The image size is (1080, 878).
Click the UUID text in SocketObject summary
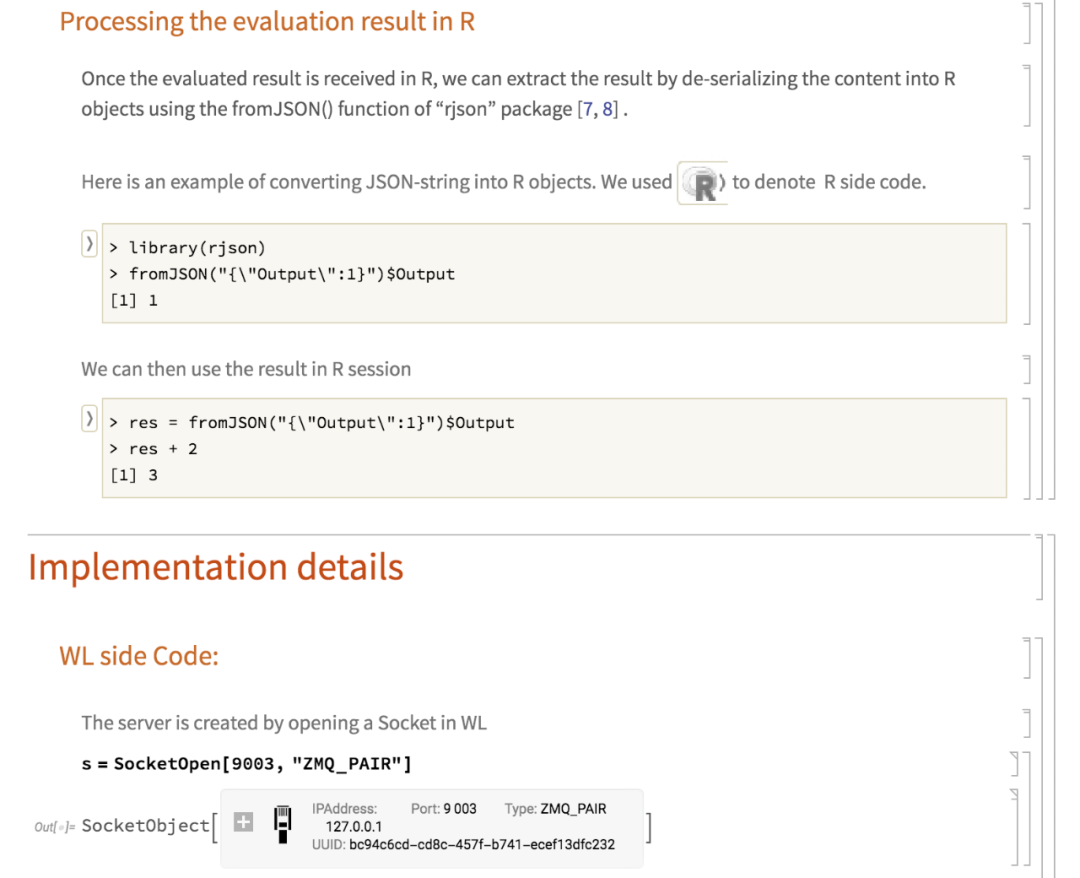(x=463, y=845)
